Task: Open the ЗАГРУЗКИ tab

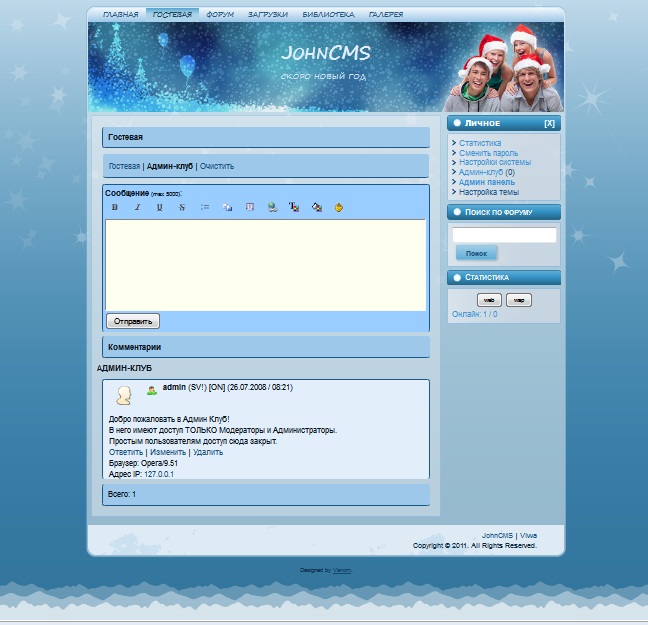Action: 268,14
